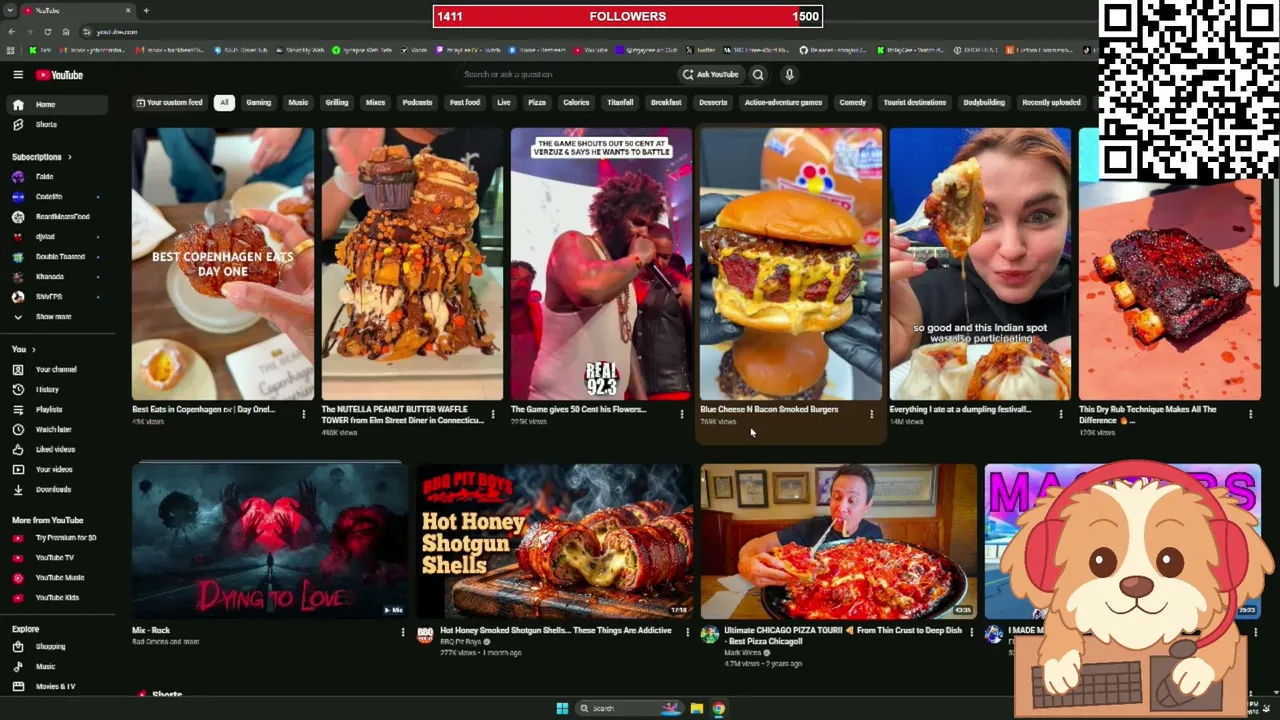The height and width of the screenshot is (720, 1280).
Task: Open YouTube TV link
Action: pyautogui.click(x=55, y=557)
